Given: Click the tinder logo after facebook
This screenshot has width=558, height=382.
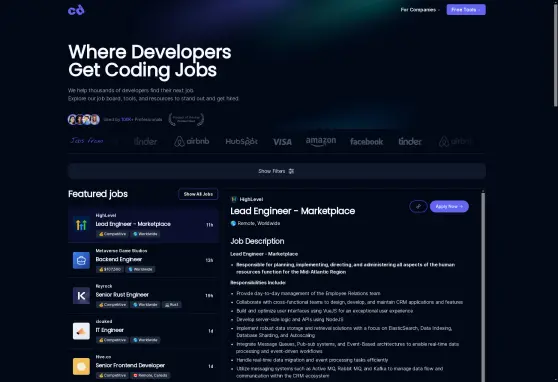Looking at the screenshot, I should point(410,141).
